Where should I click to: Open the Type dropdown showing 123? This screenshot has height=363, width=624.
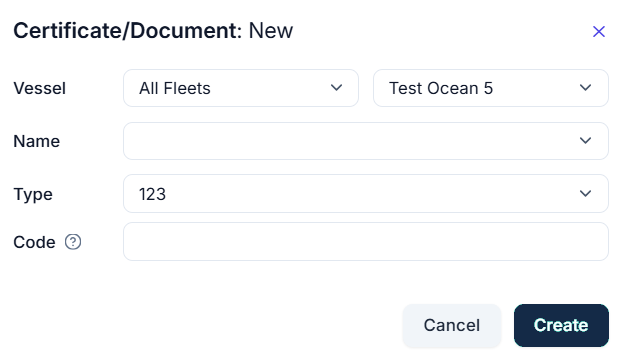pos(366,193)
